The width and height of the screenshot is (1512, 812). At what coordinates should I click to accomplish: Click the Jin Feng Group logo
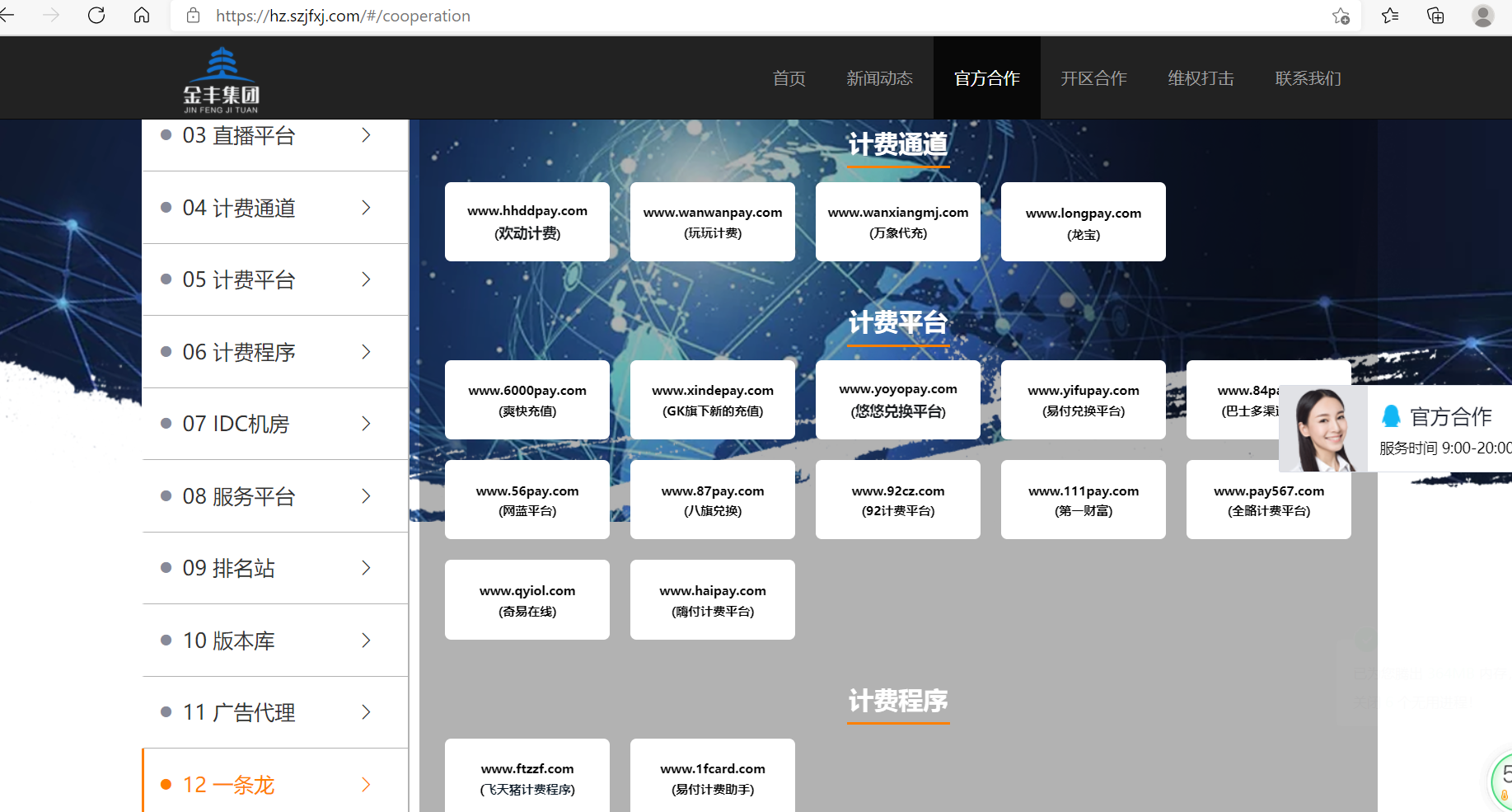point(221,80)
